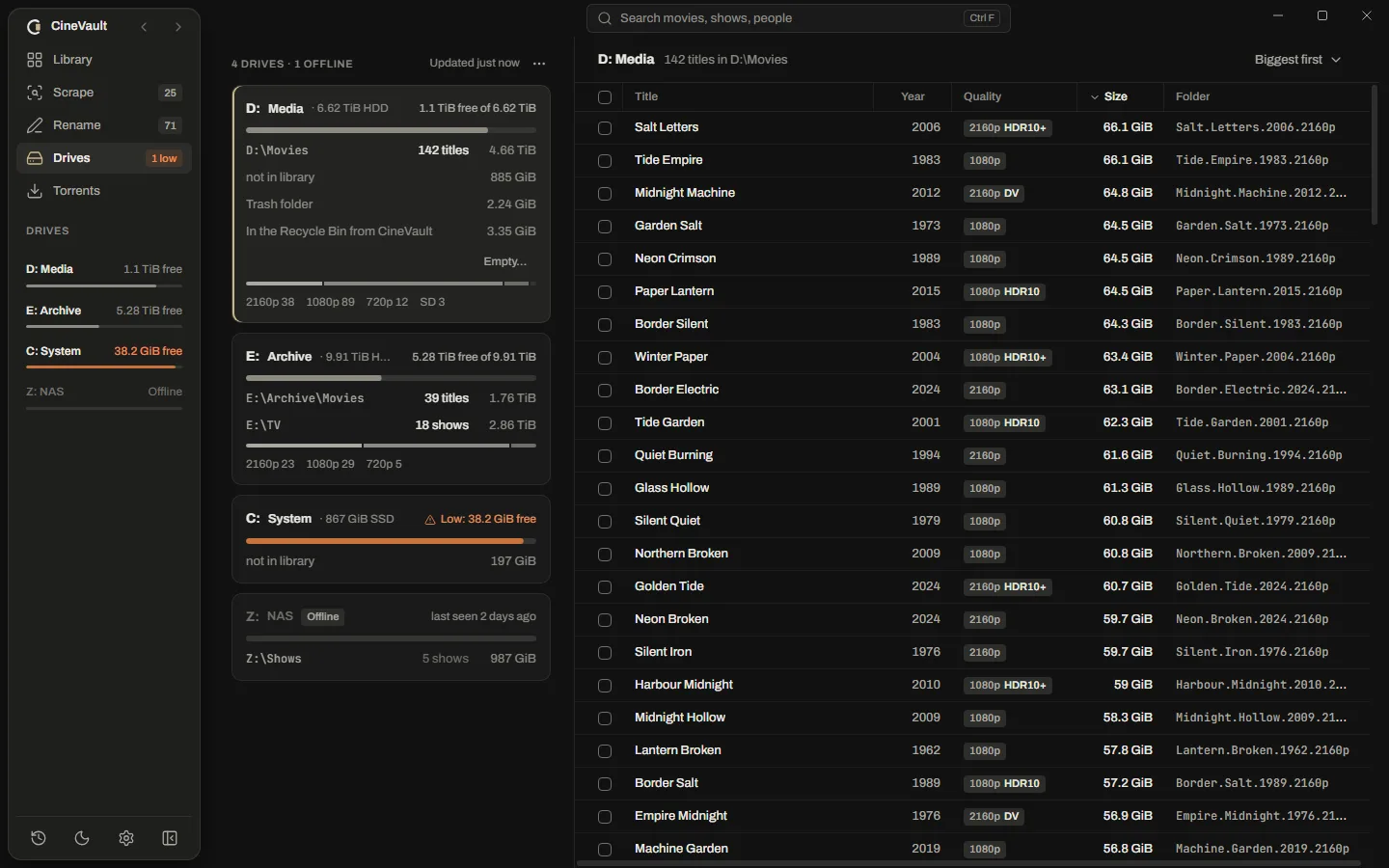Focus the search movies, shows, people field
This screenshot has height=868, width=1389.
coord(799,18)
